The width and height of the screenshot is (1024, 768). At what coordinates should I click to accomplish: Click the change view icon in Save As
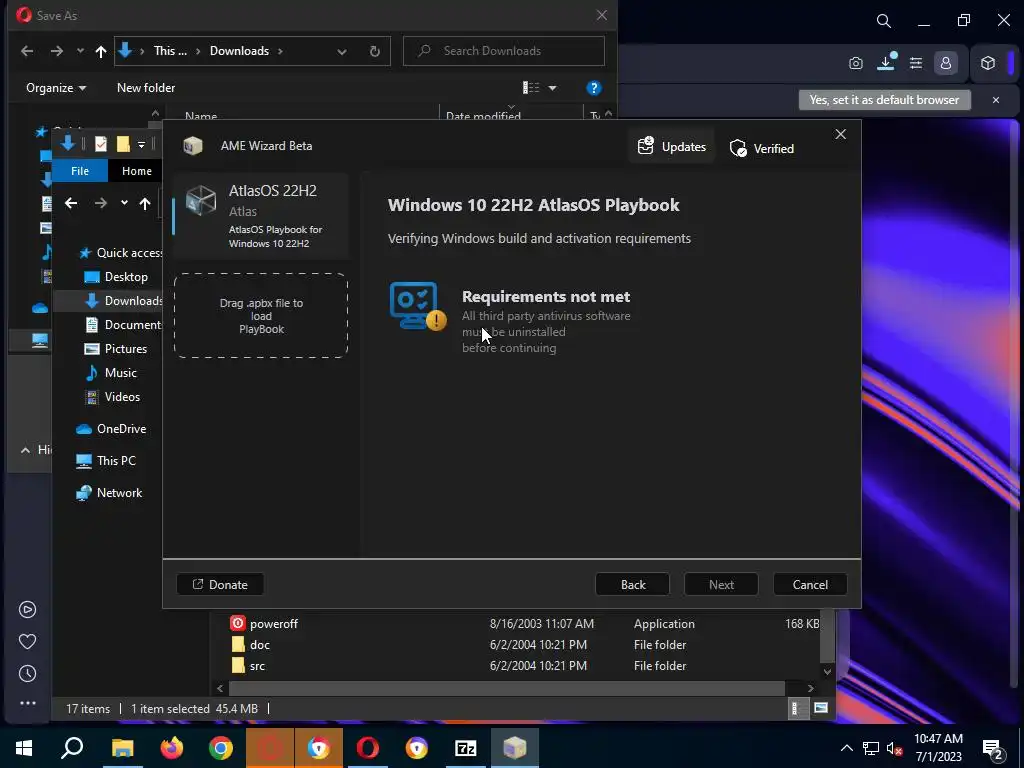coord(531,88)
